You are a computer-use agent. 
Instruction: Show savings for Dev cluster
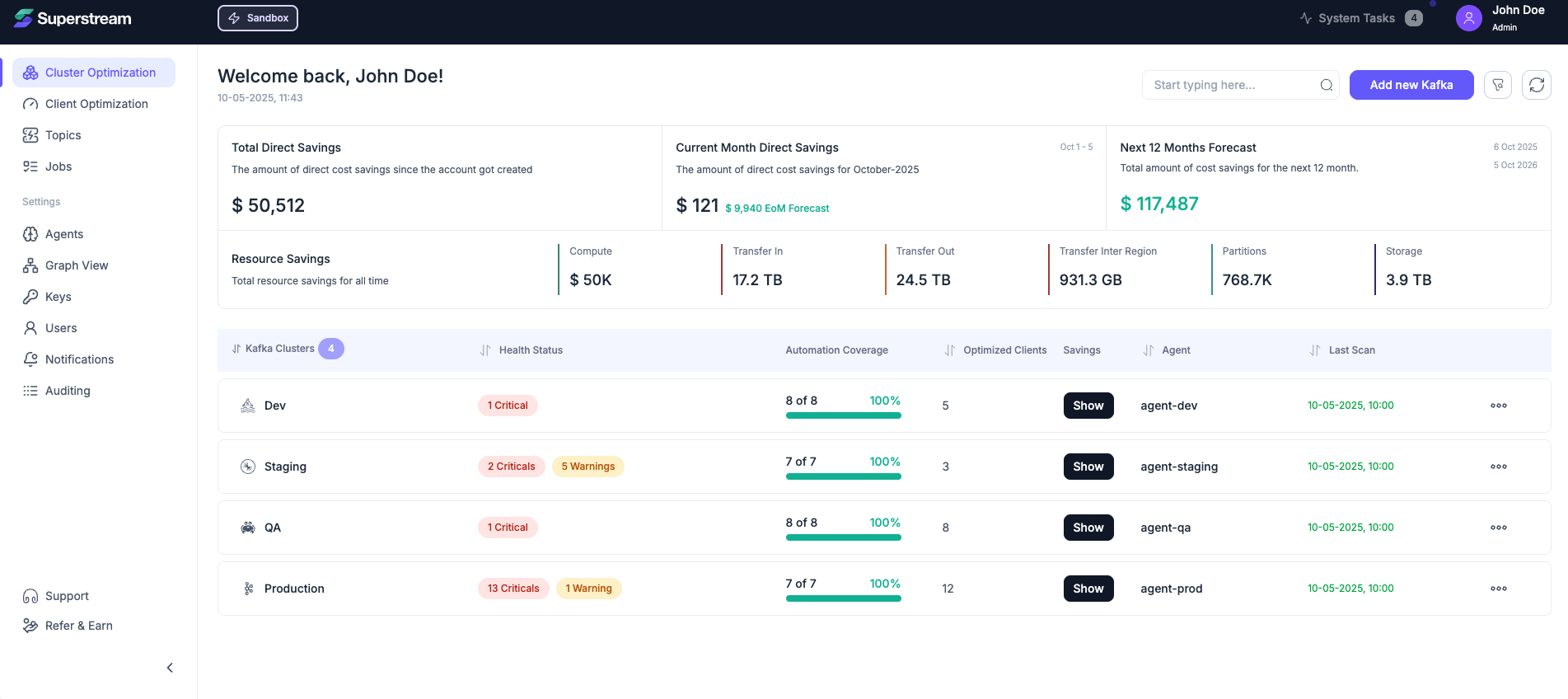click(1088, 406)
